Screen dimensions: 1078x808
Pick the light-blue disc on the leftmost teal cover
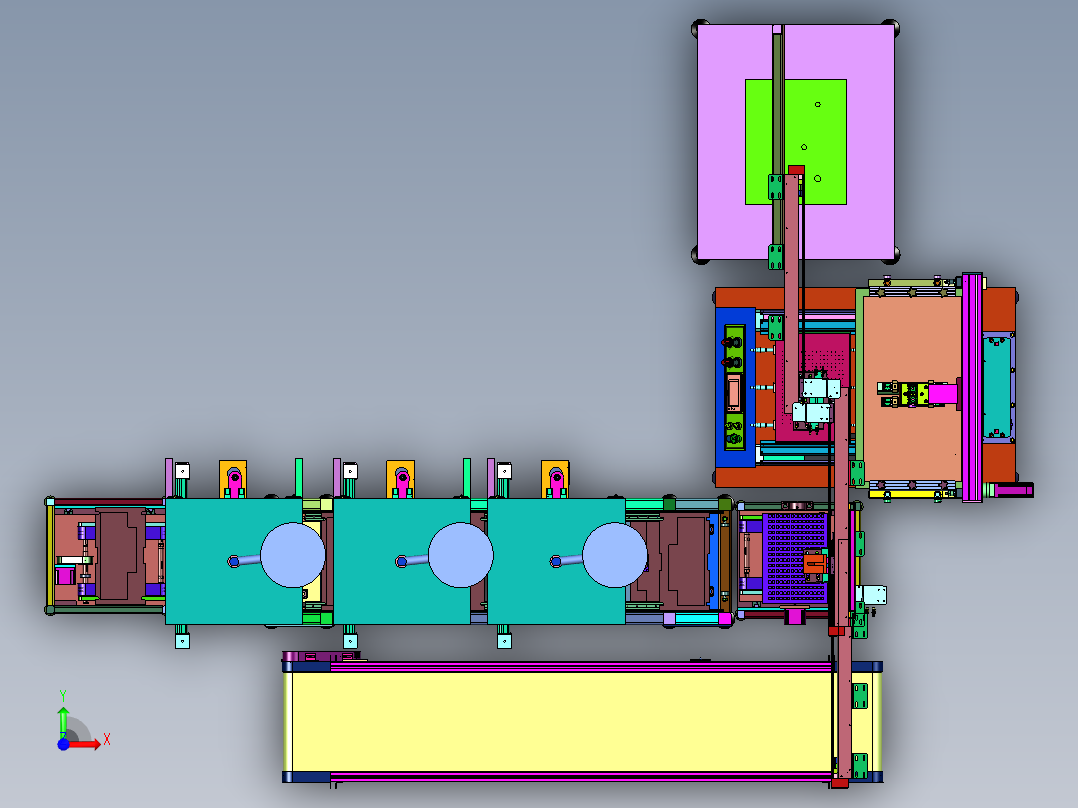point(293,555)
